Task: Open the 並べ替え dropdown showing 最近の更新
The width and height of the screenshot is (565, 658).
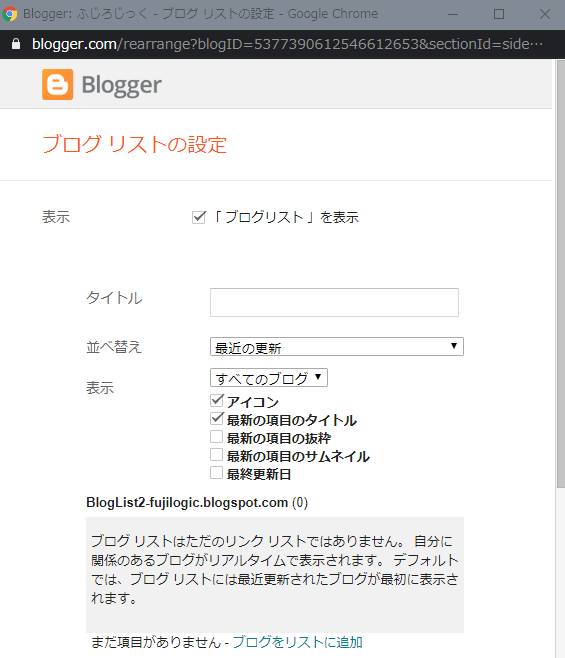Action: coord(337,347)
